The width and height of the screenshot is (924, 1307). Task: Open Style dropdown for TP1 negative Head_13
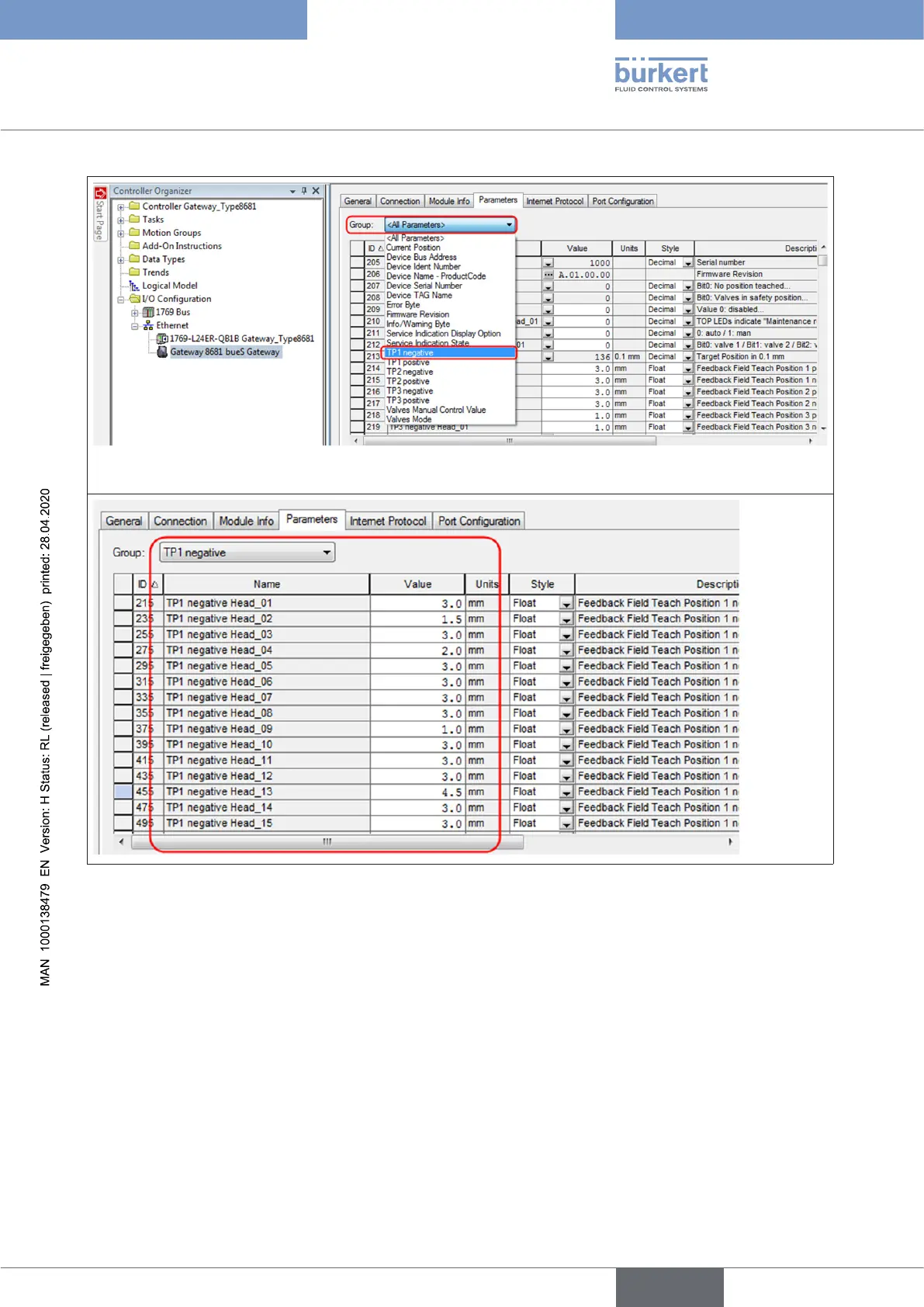point(566,792)
